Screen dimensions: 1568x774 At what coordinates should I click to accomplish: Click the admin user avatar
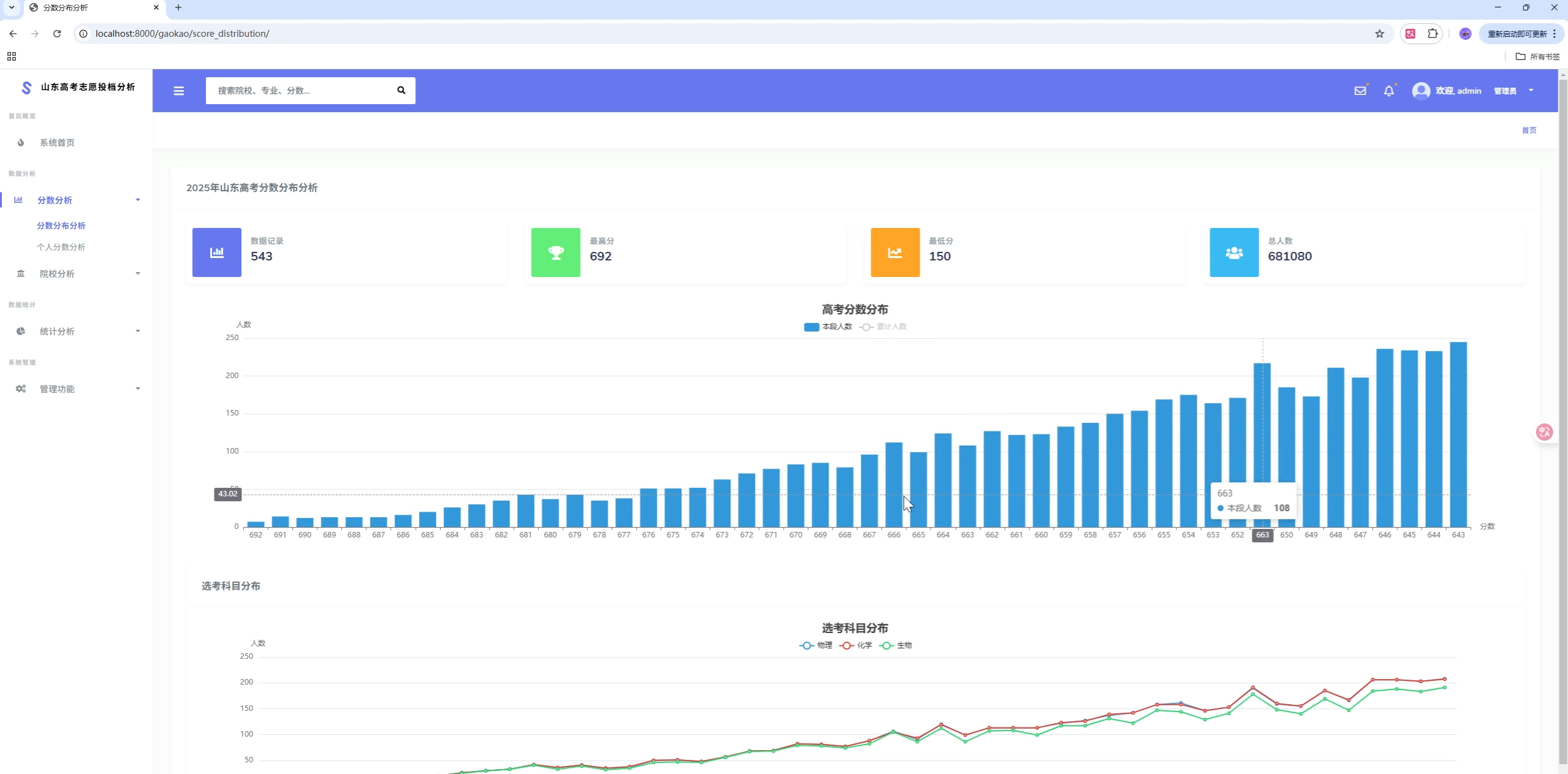coord(1422,91)
